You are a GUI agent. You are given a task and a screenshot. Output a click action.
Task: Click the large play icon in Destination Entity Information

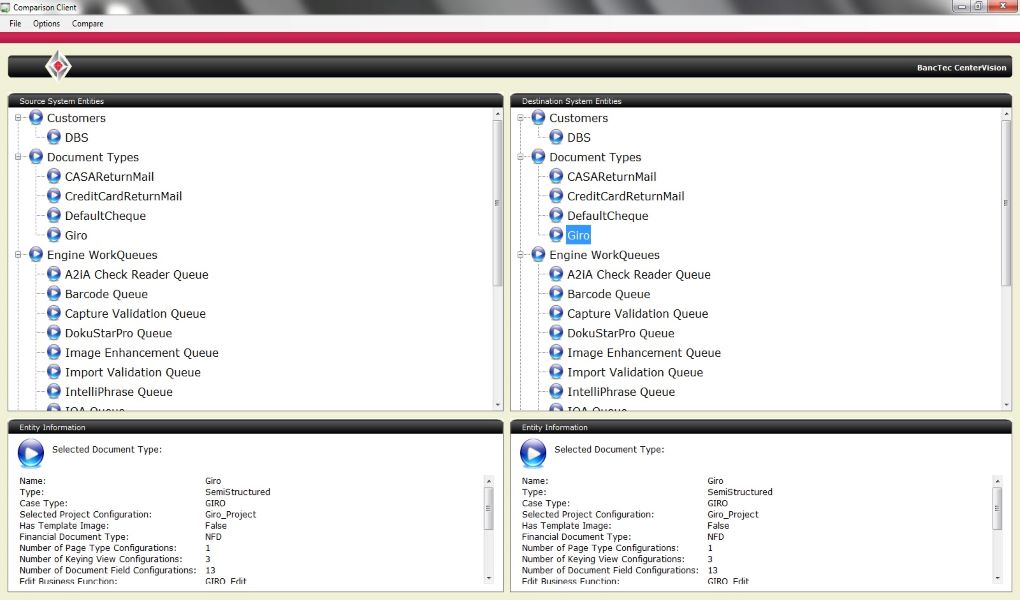point(533,453)
